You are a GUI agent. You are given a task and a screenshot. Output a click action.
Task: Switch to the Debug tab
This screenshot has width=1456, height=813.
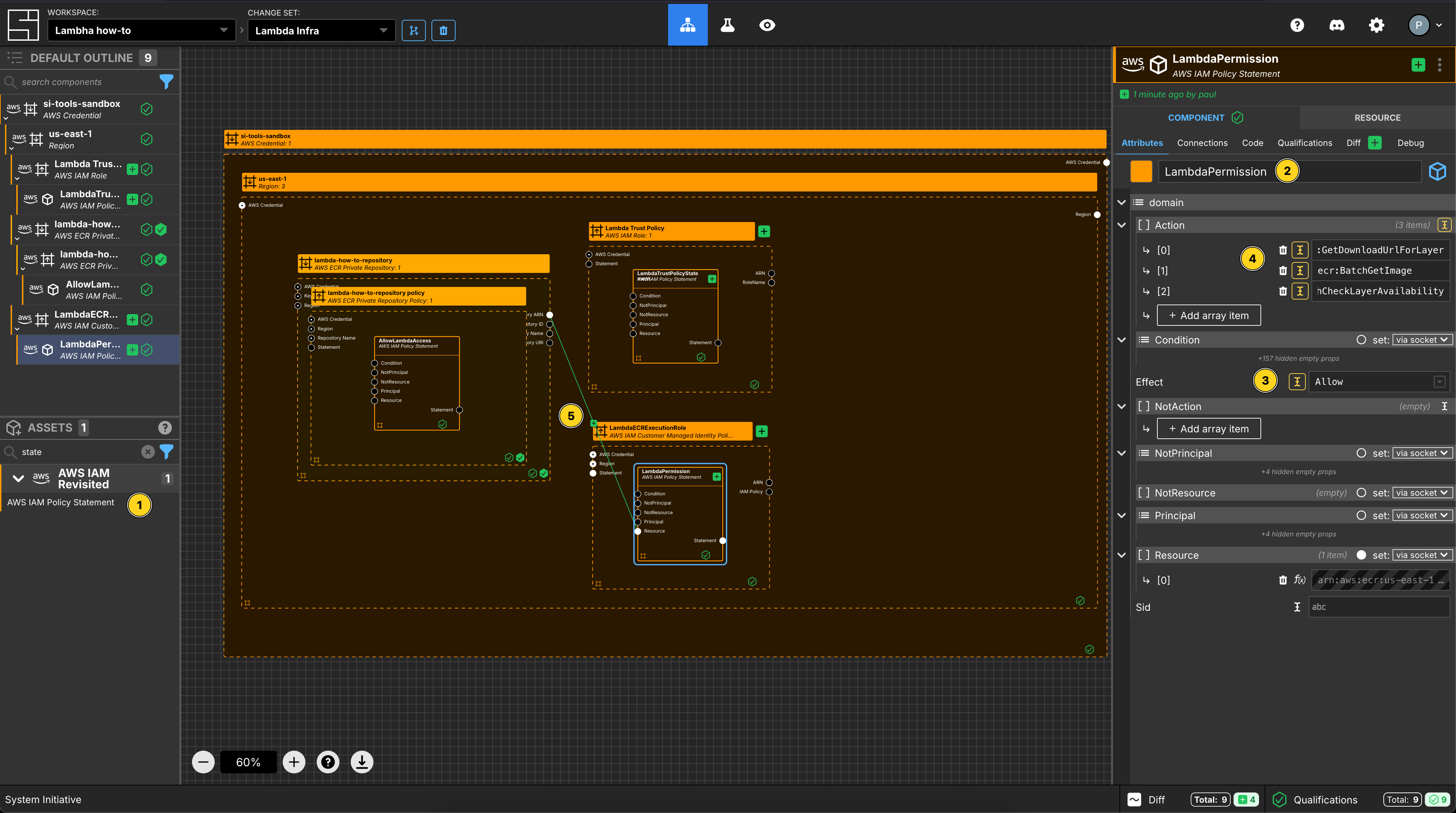point(1410,143)
